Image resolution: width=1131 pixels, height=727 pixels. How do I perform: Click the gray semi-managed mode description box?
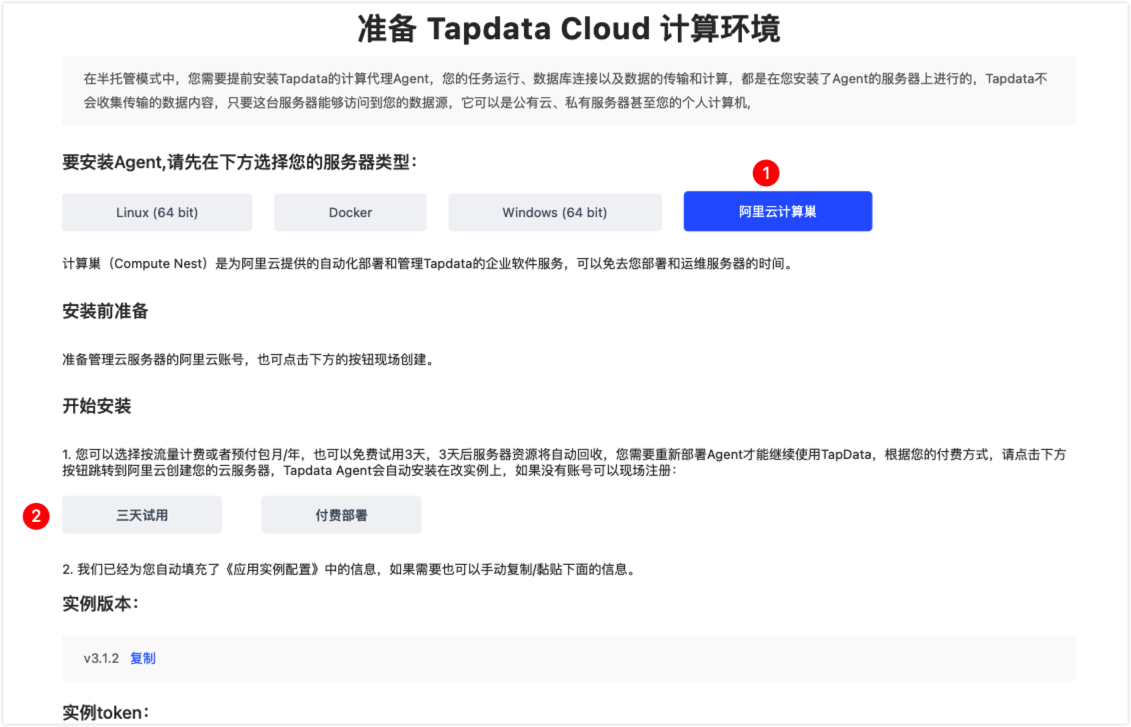(568, 90)
